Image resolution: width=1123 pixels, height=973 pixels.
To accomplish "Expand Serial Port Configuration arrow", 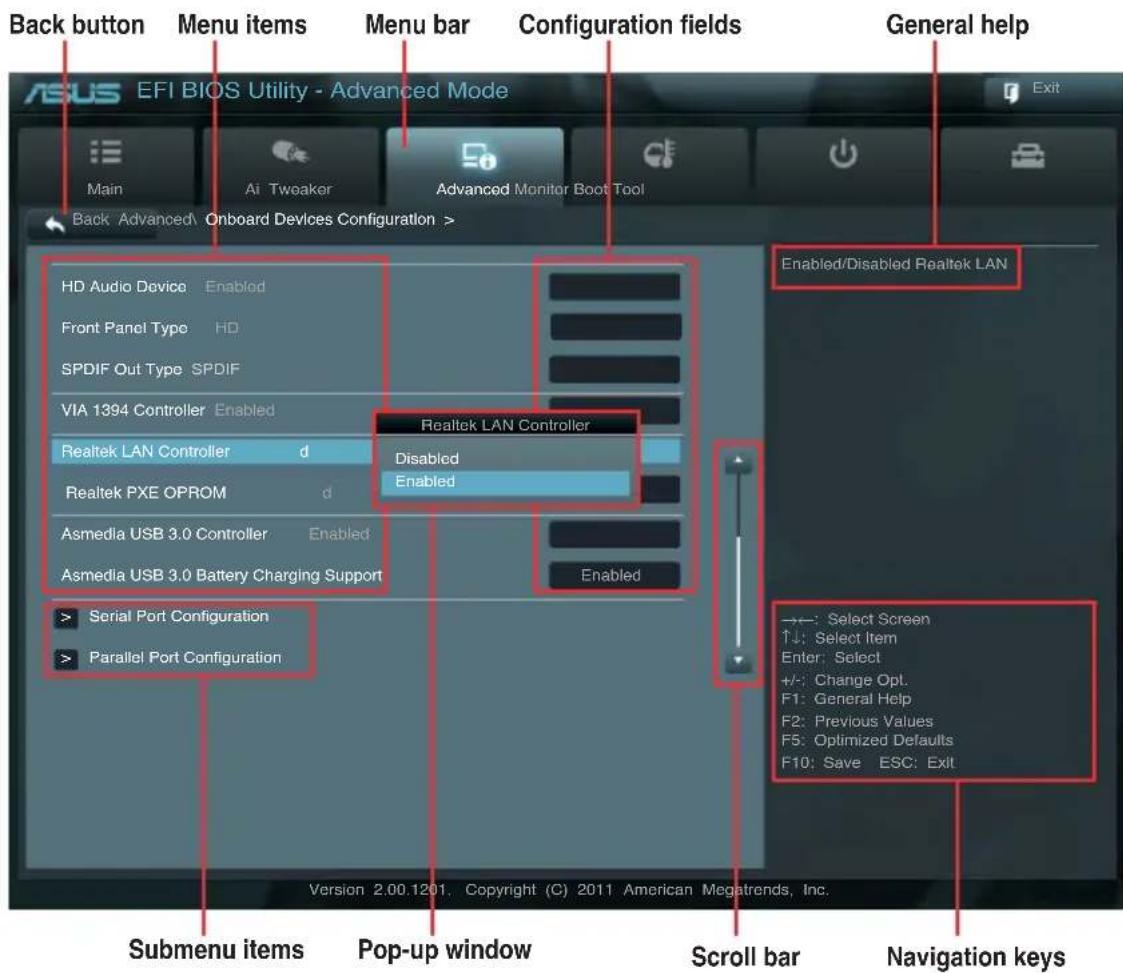I will [x=67, y=617].
